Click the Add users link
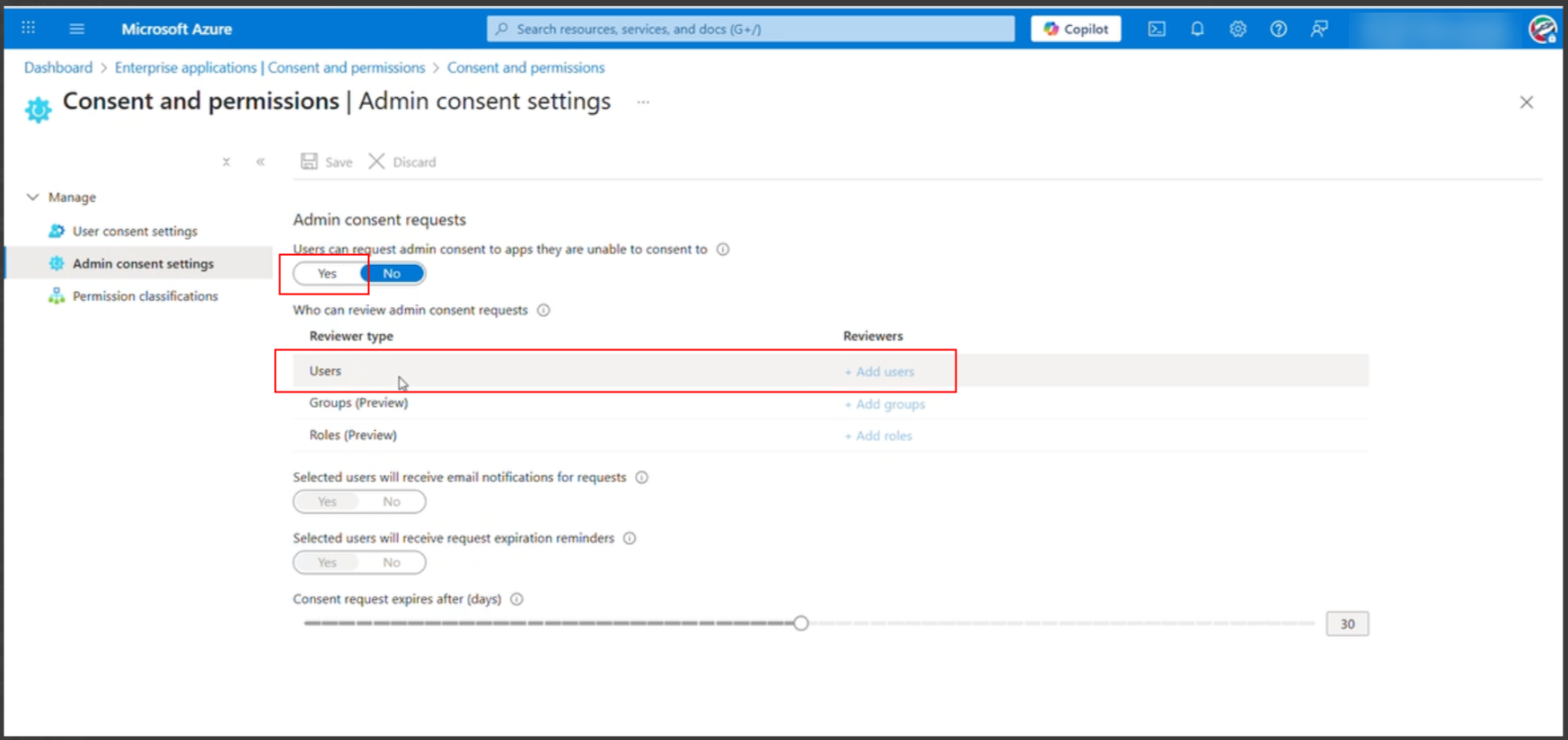Screen dimensions: 1568x740 tap(879, 372)
